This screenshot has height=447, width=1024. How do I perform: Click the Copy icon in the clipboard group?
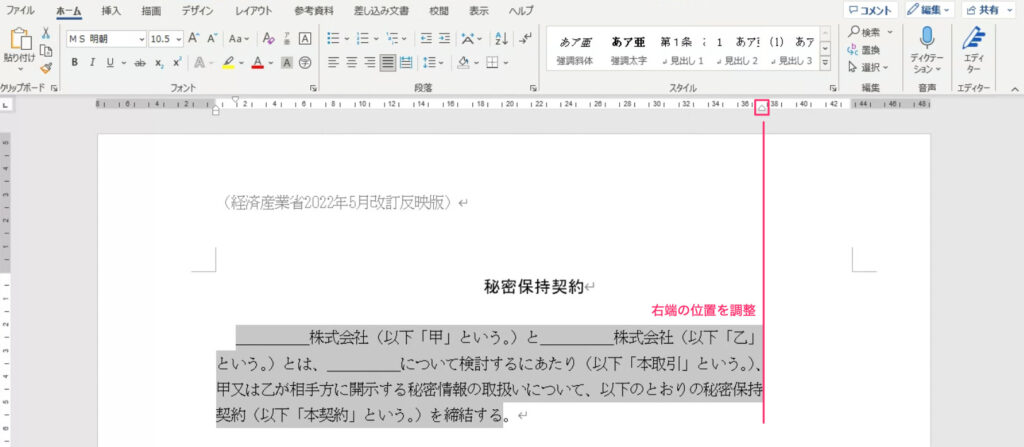coord(46,51)
